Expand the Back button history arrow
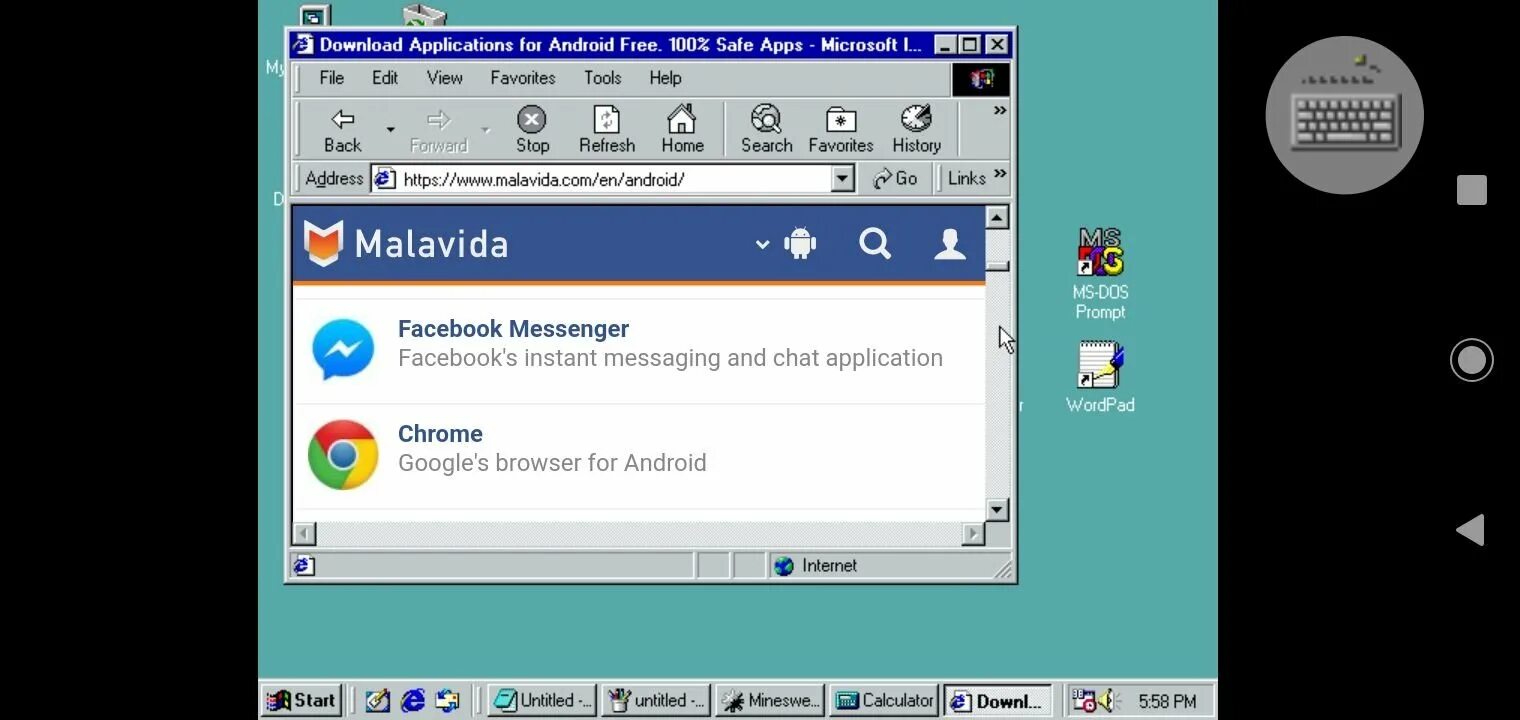Image resolution: width=1520 pixels, height=720 pixels. (390, 130)
